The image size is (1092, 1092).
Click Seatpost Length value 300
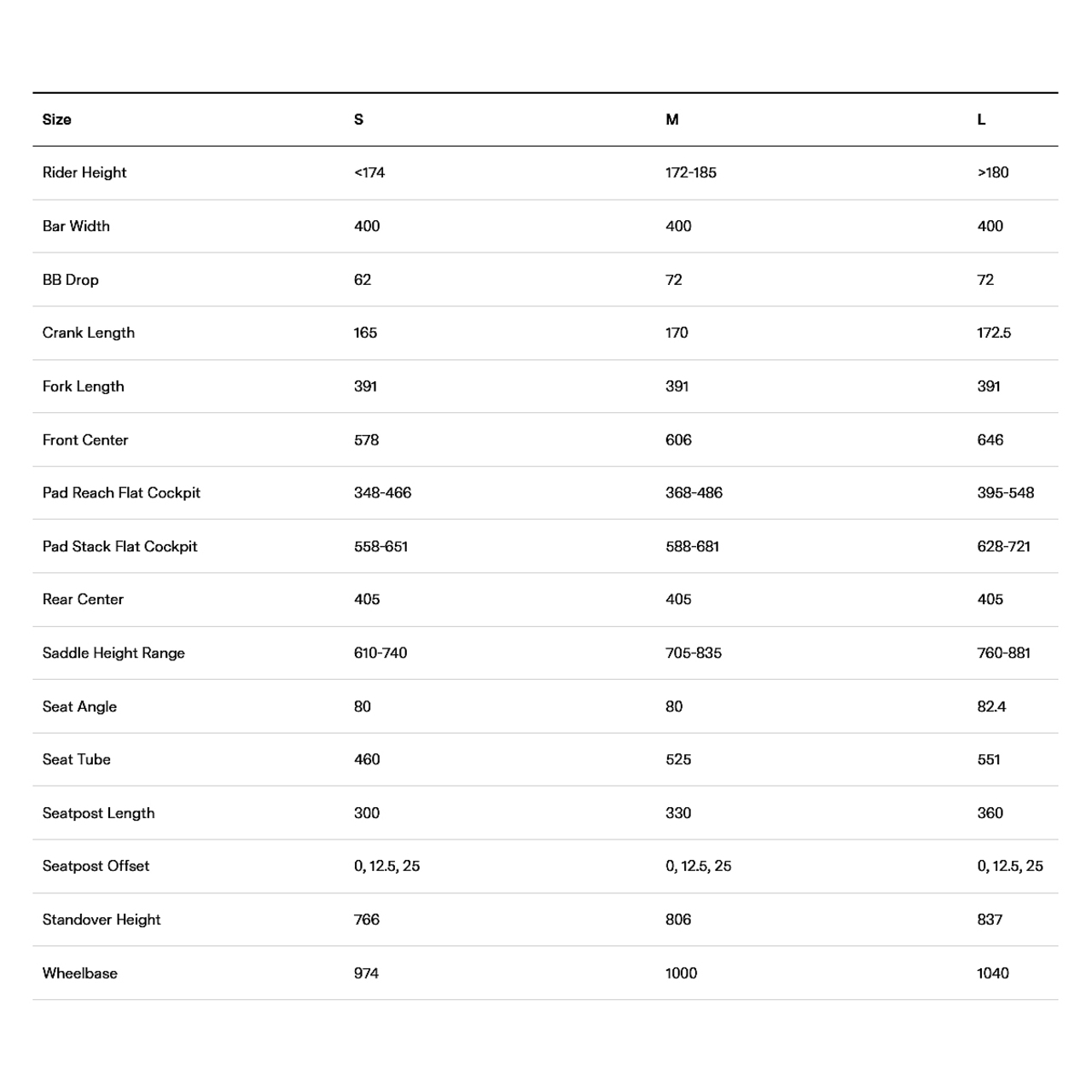pyautogui.click(x=367, y=813)
